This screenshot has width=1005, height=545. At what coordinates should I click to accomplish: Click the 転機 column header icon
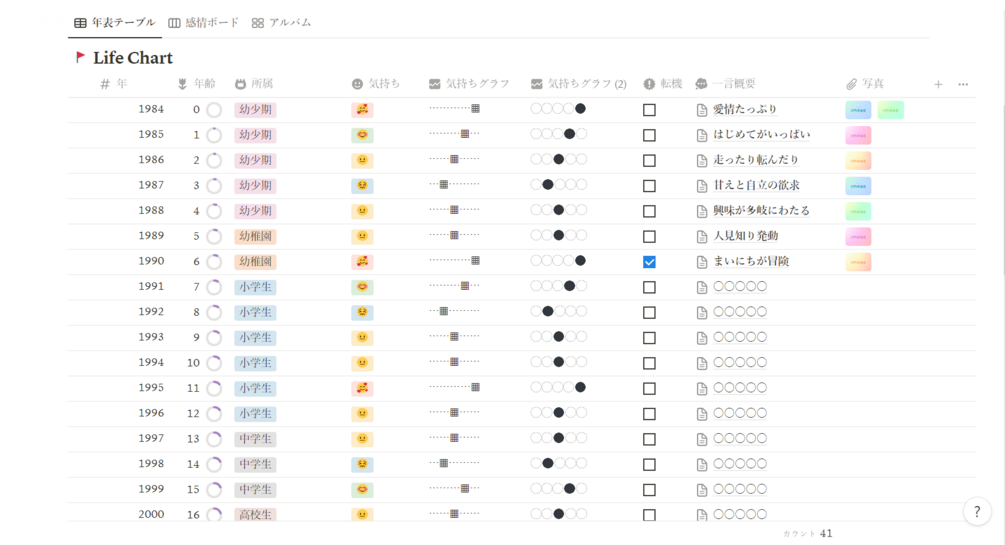point(649,84)
